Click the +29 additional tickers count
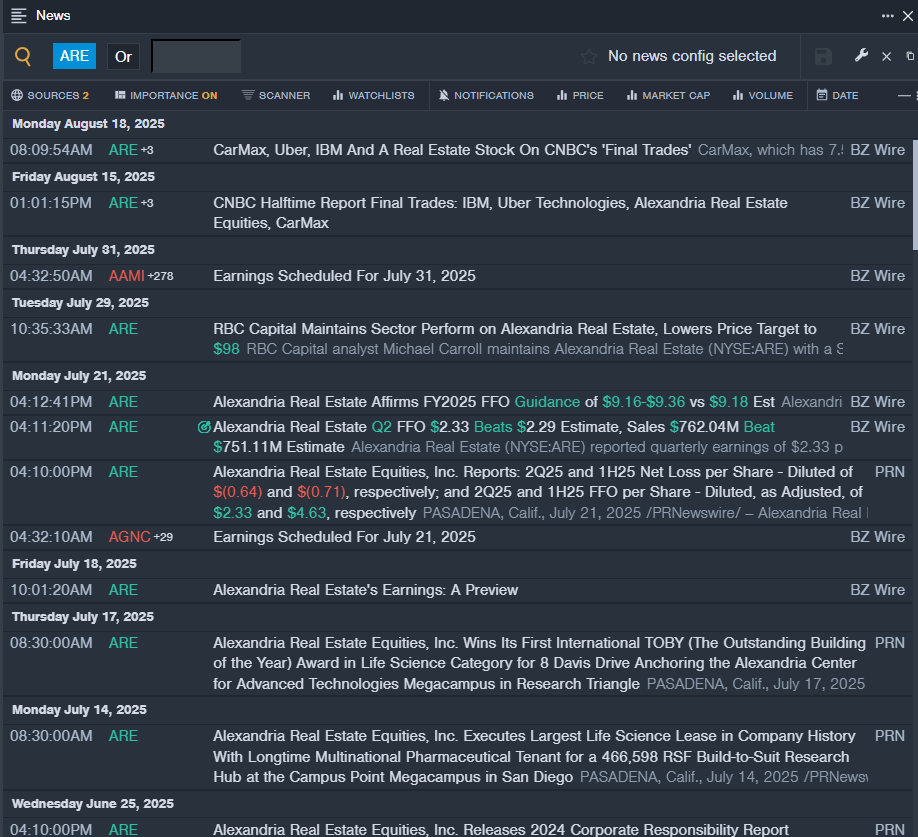 pos(163,537)
